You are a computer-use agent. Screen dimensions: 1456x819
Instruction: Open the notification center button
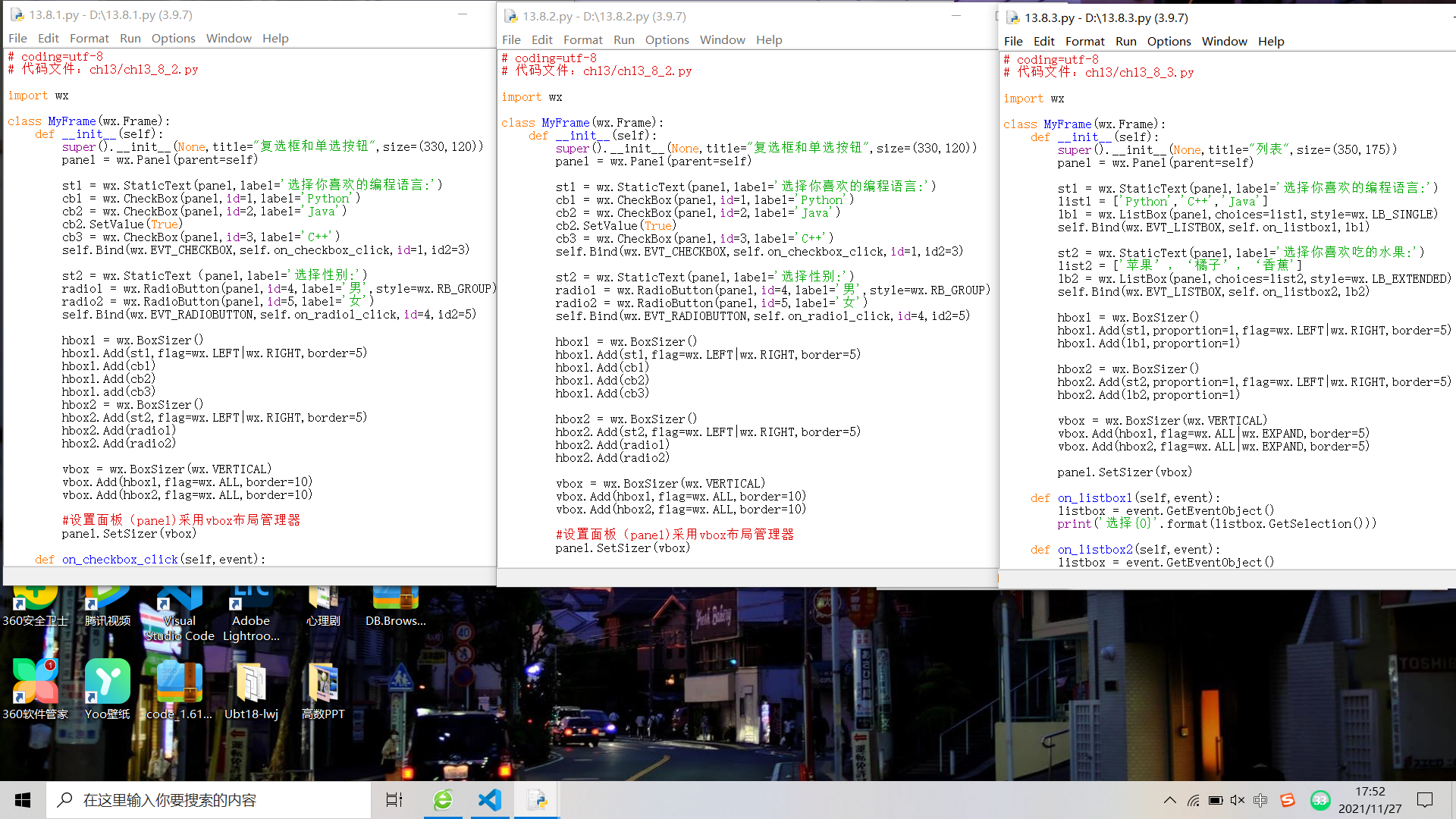[1425, 800]
